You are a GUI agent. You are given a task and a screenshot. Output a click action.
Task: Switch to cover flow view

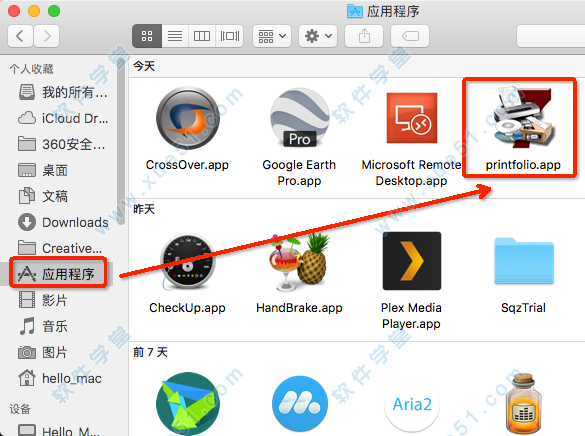[229, 36]
